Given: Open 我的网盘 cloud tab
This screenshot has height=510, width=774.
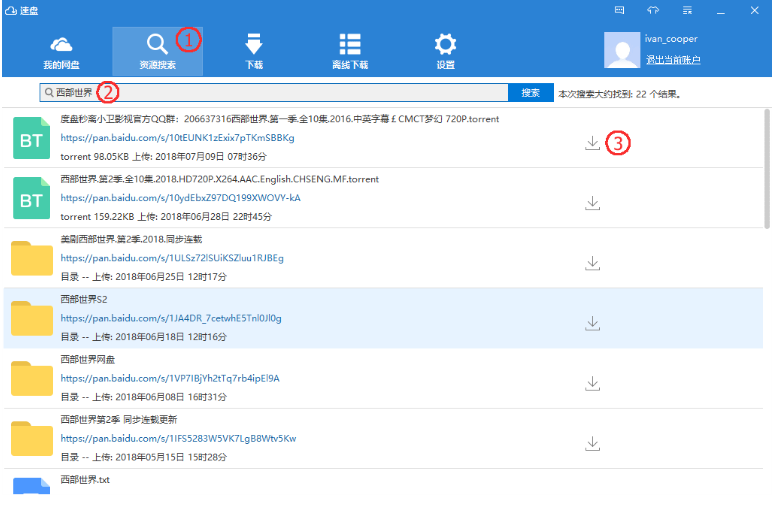Looking at the screenshot, I should click(x=61, y=51).
